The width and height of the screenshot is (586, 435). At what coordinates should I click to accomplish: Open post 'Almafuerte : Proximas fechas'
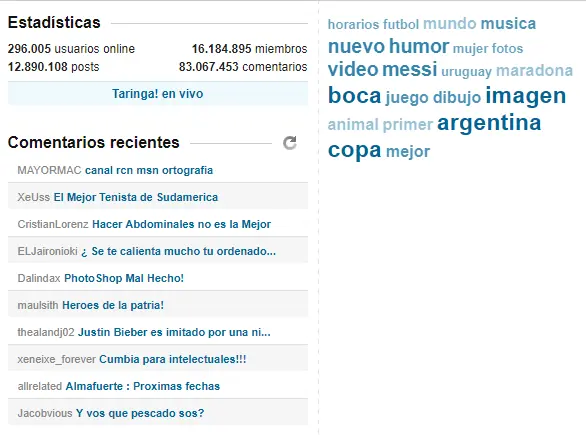pyautogui.click(x=143, y=386)
